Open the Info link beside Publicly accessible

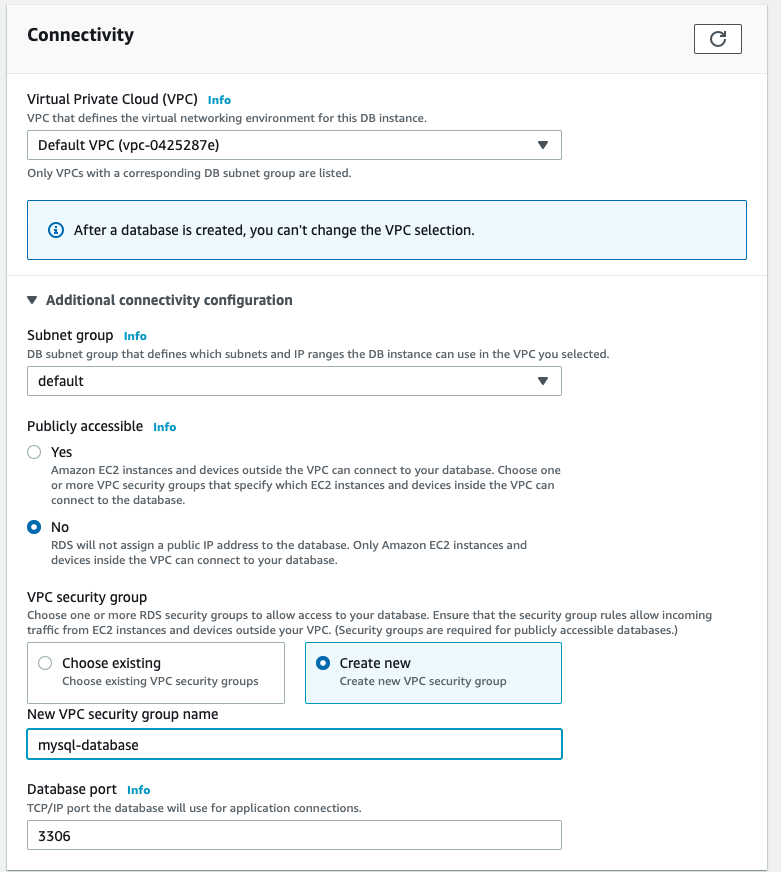pos(164,427)
